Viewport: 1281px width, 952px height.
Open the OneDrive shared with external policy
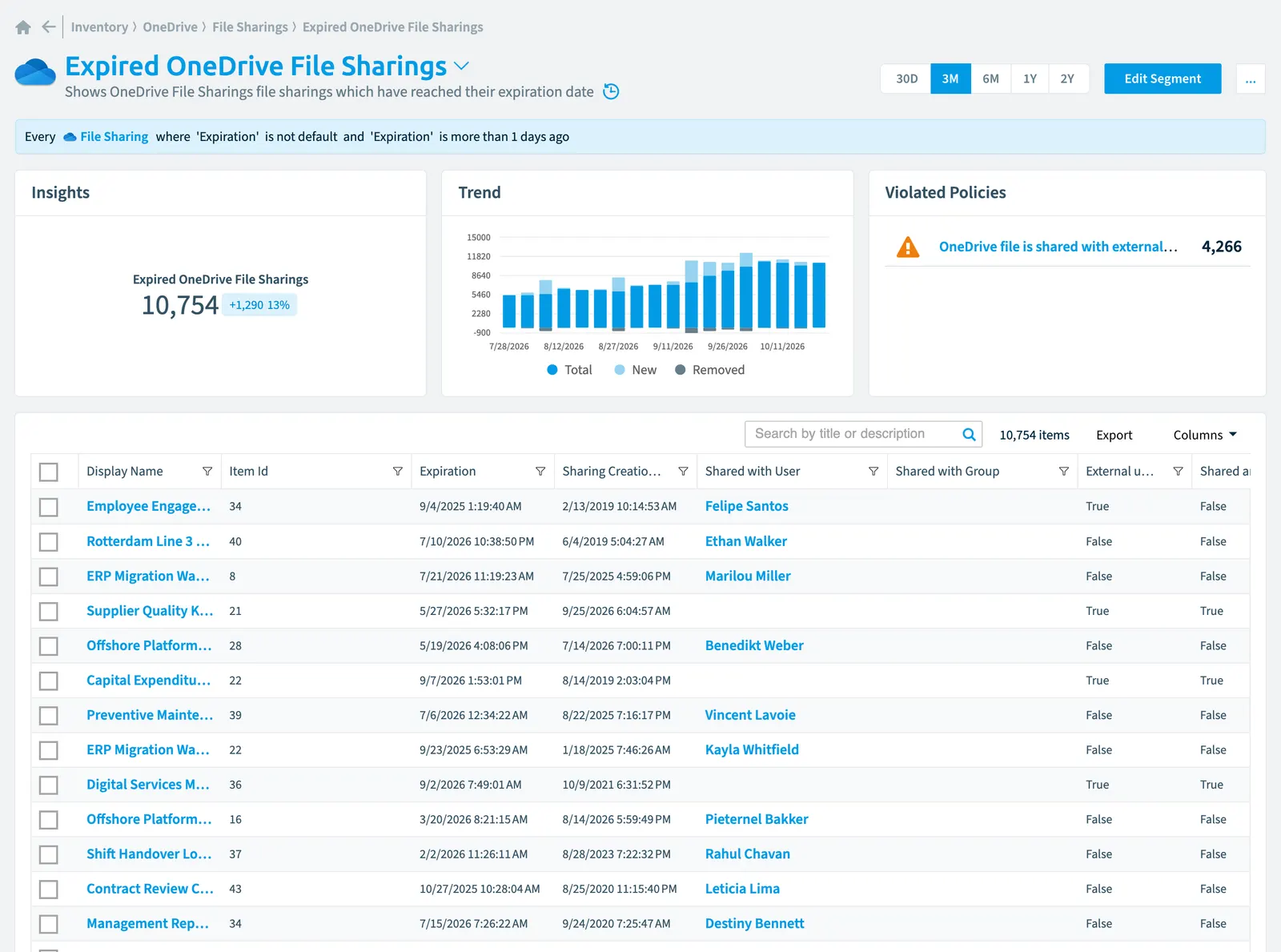pos(1058,247)
